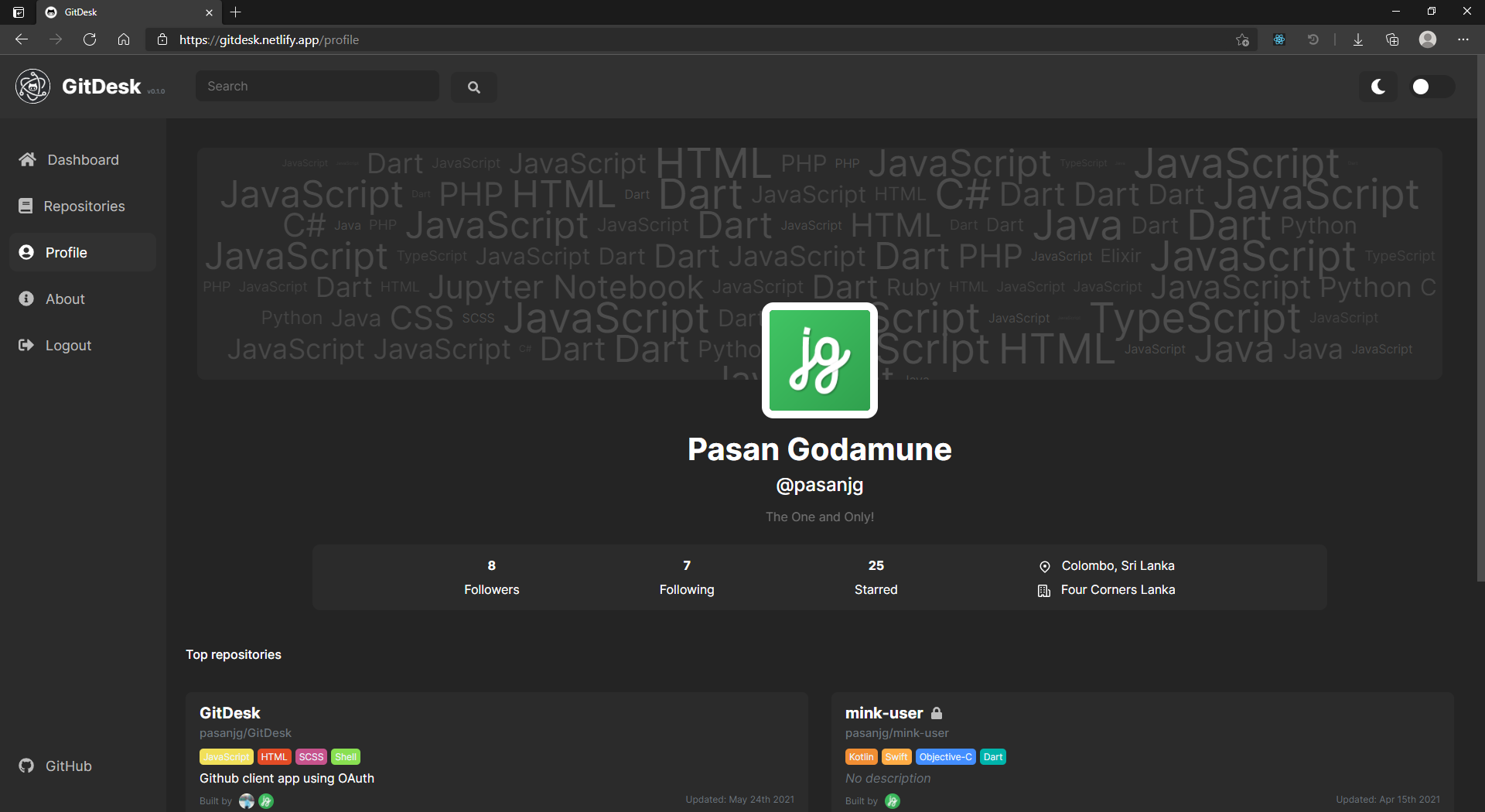Viewport: 1485px width, 812px height.
Task: Click the GitHub octocat icon
Action: pos(26,766)
